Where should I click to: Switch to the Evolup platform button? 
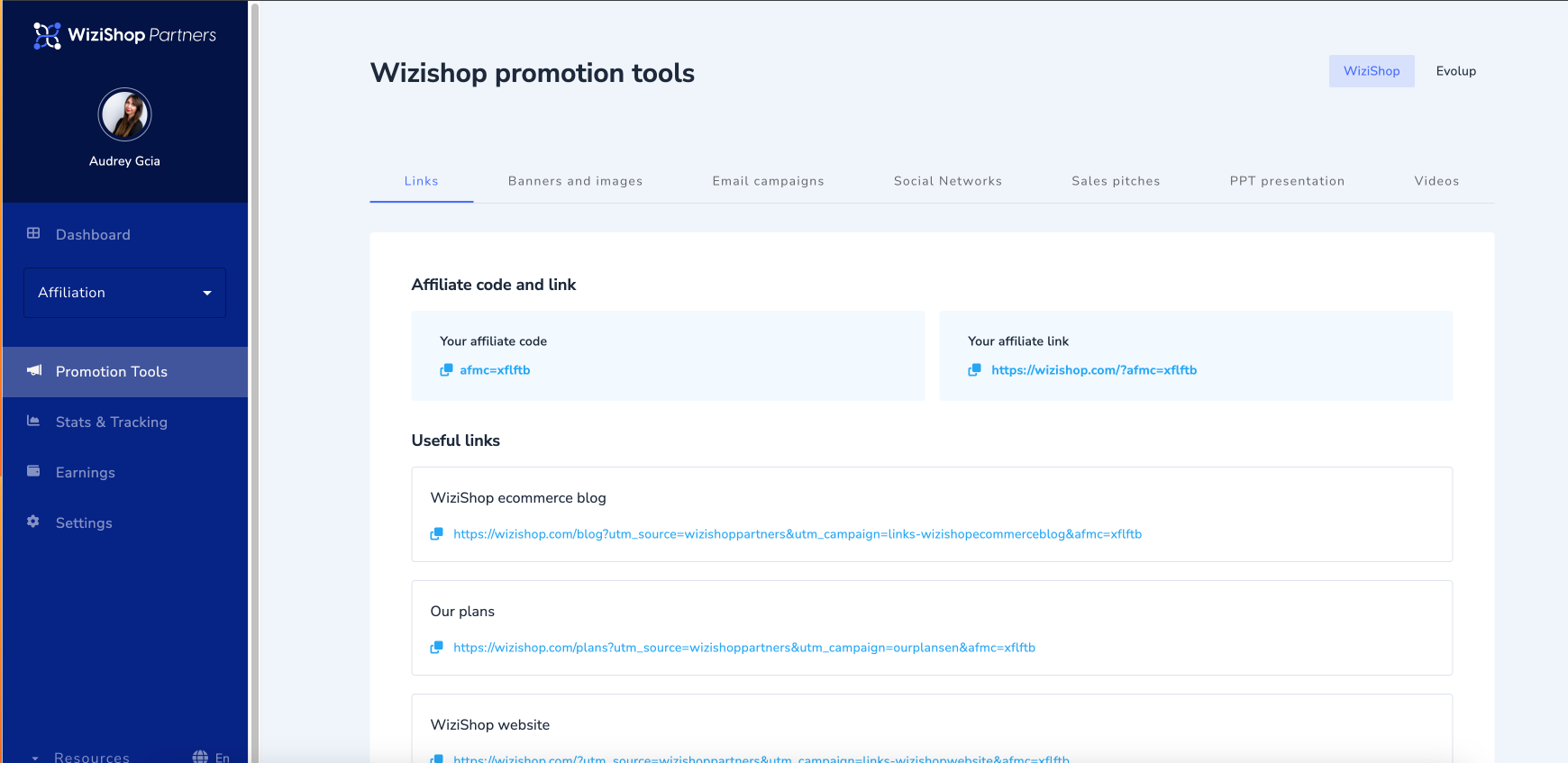click(1456, 71)
